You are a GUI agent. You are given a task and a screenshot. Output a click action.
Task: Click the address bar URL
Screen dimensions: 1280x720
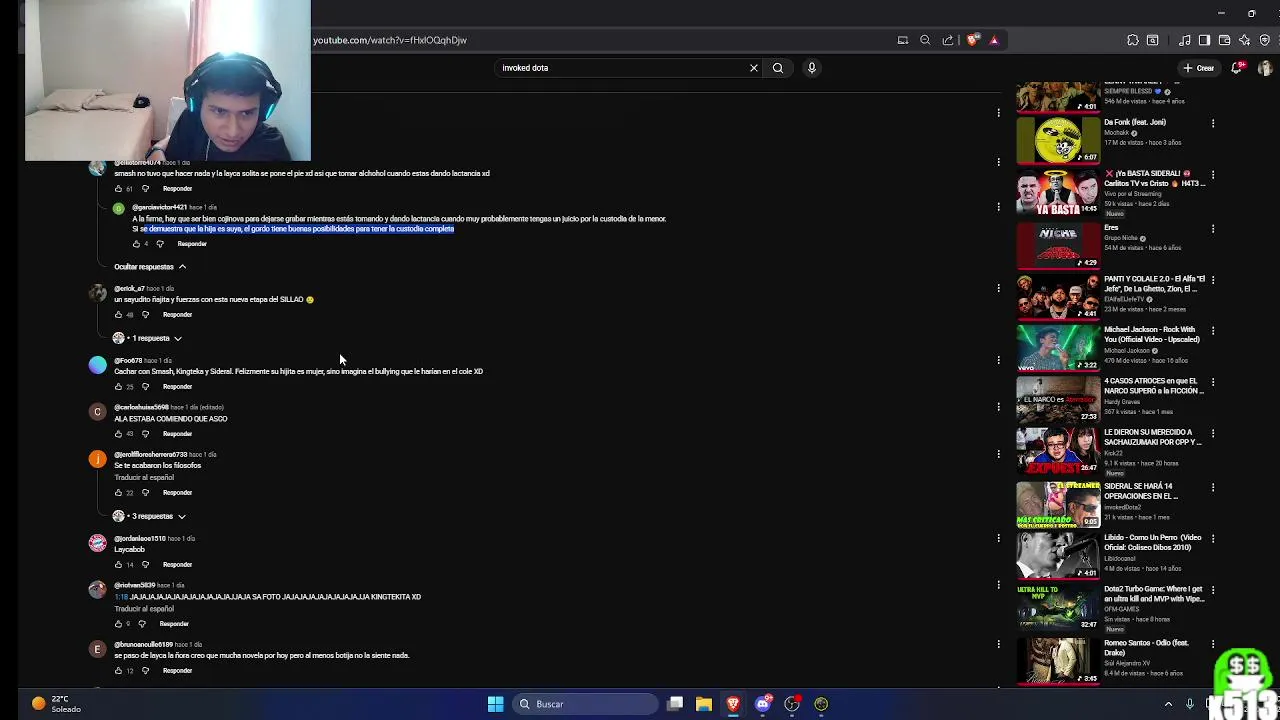click(390, 40)
